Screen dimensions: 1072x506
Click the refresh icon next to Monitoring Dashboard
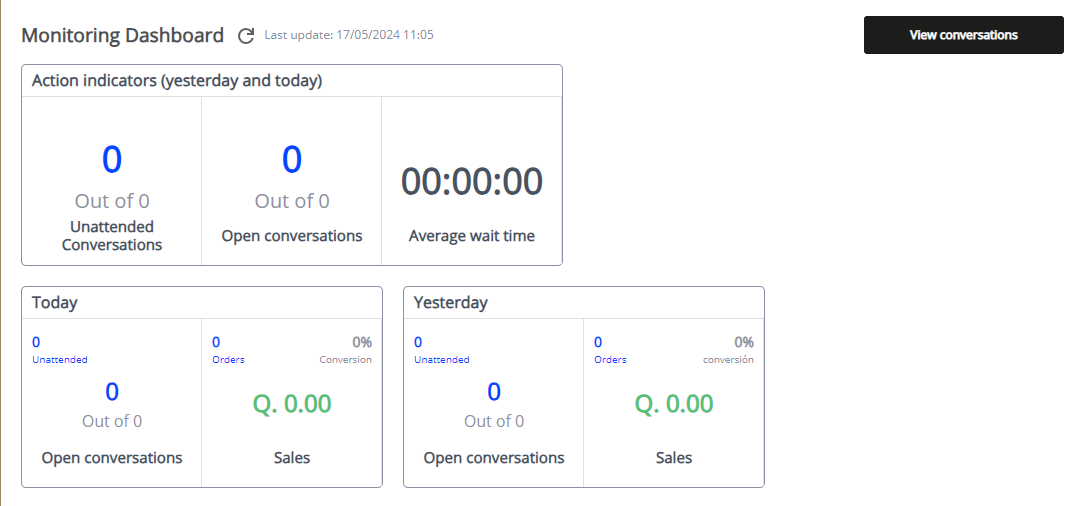[246, 36]
